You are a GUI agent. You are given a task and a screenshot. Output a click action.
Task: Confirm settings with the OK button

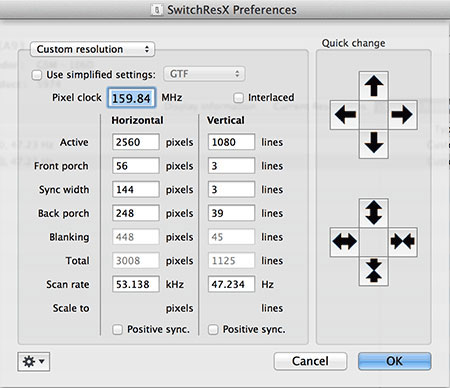pyautogui.click(x=395, y=361)
